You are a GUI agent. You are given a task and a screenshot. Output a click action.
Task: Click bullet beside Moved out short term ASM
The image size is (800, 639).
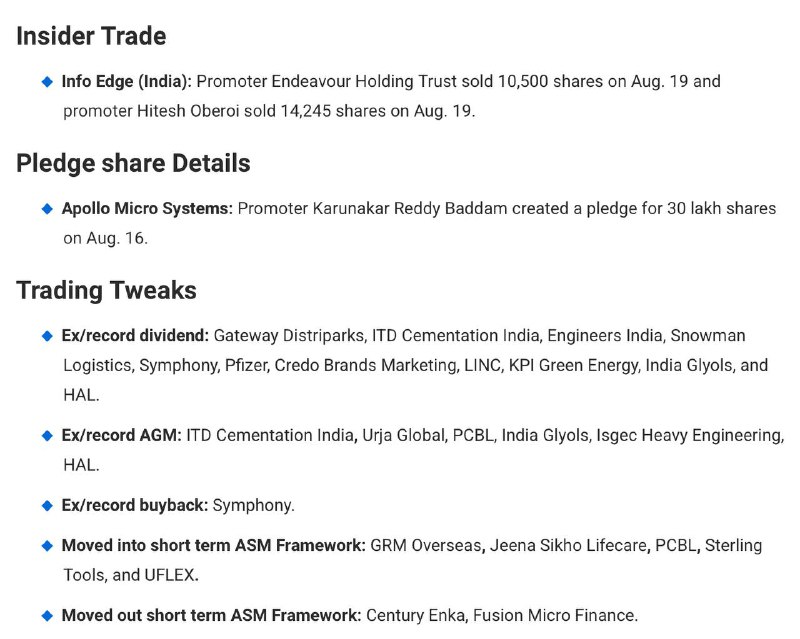coord(47,616)
